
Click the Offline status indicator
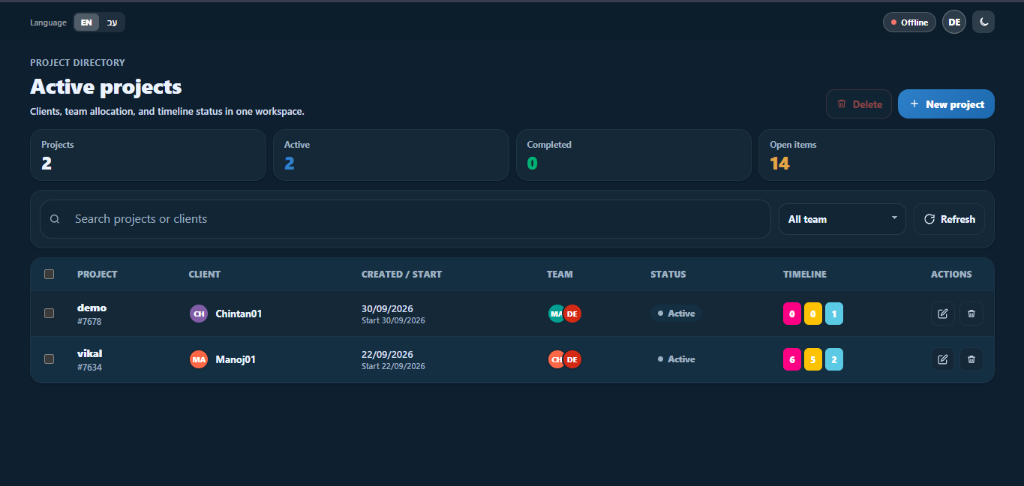(x=909, y=22)
